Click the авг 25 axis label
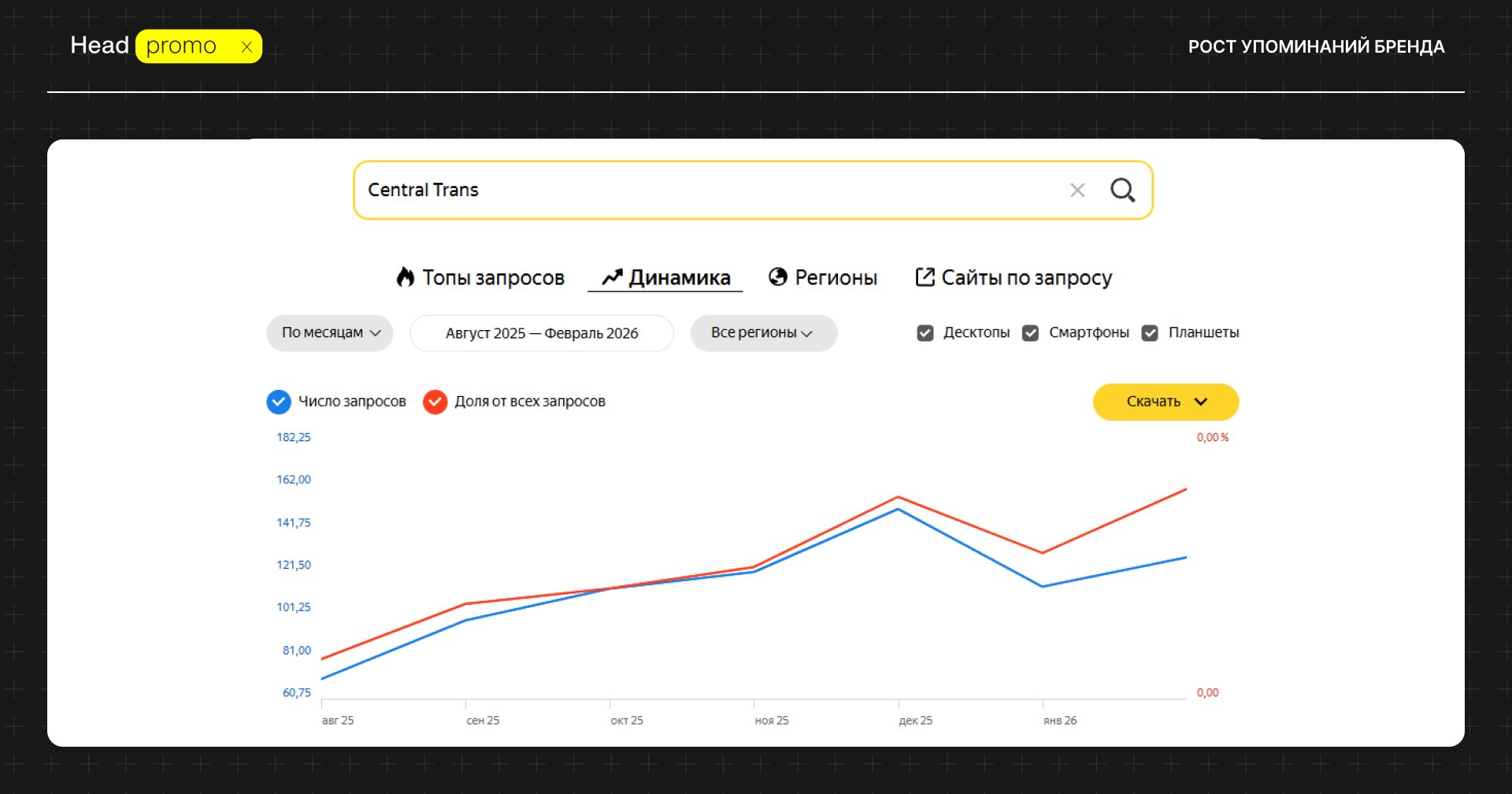Viewport: 1512px width, 794px height. pyautogui.click(x=338, y=721)
